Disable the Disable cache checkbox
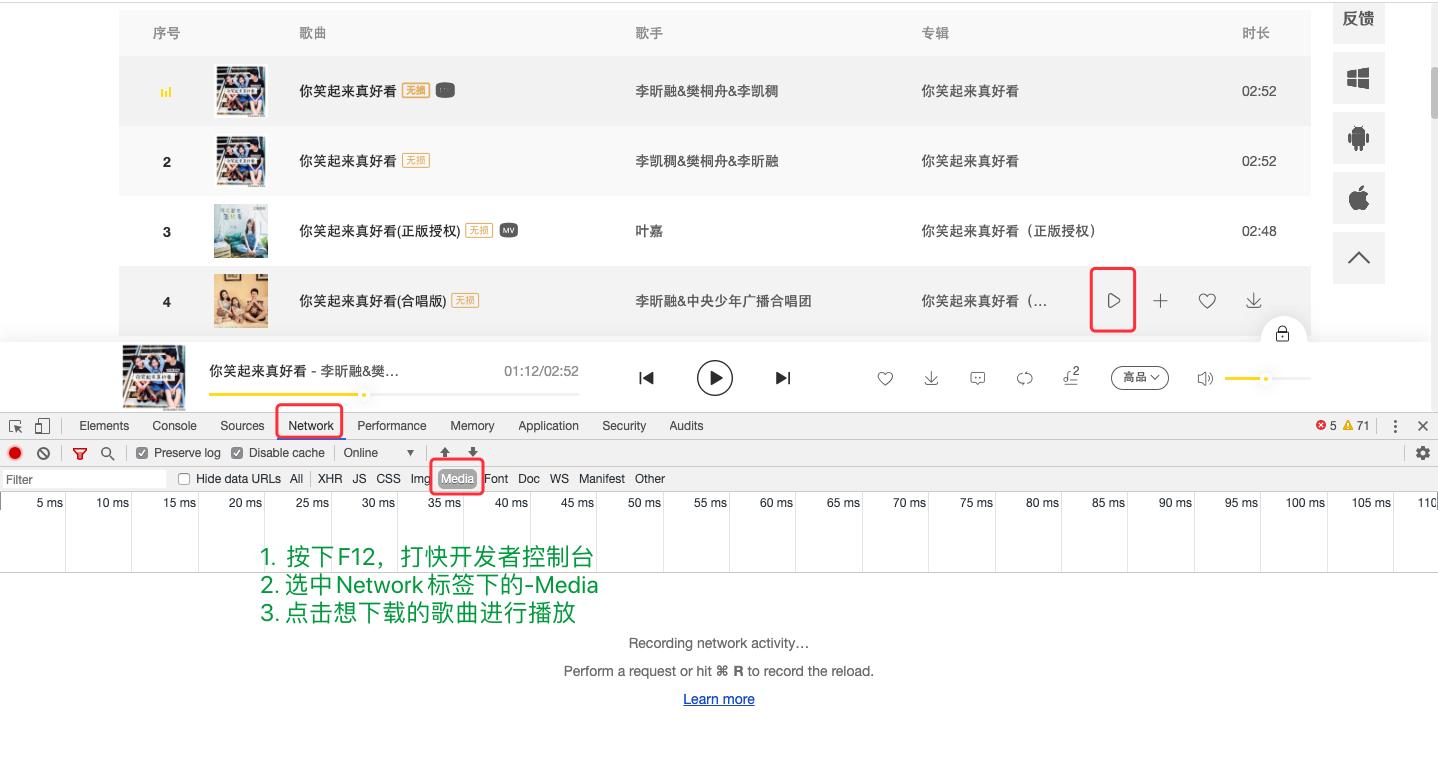Screen dimensions: 1438x762 (x=236, y=452)
